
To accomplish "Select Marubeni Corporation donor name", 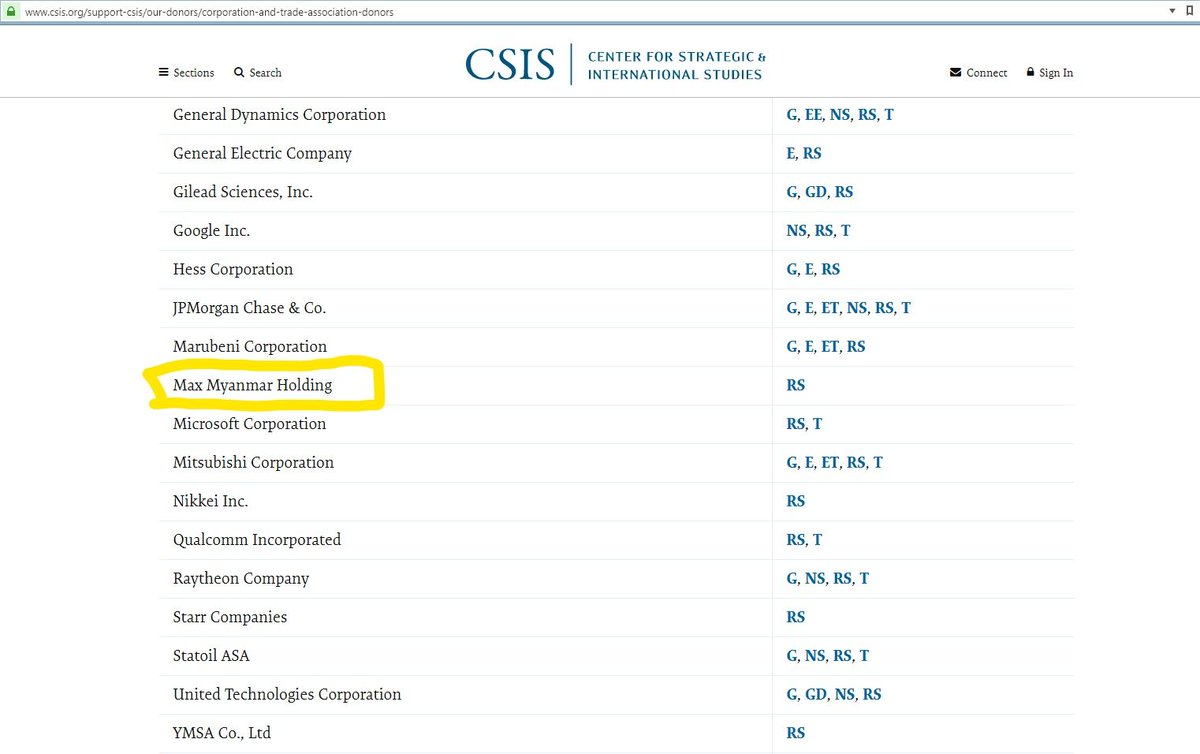I will pos(250,347).
